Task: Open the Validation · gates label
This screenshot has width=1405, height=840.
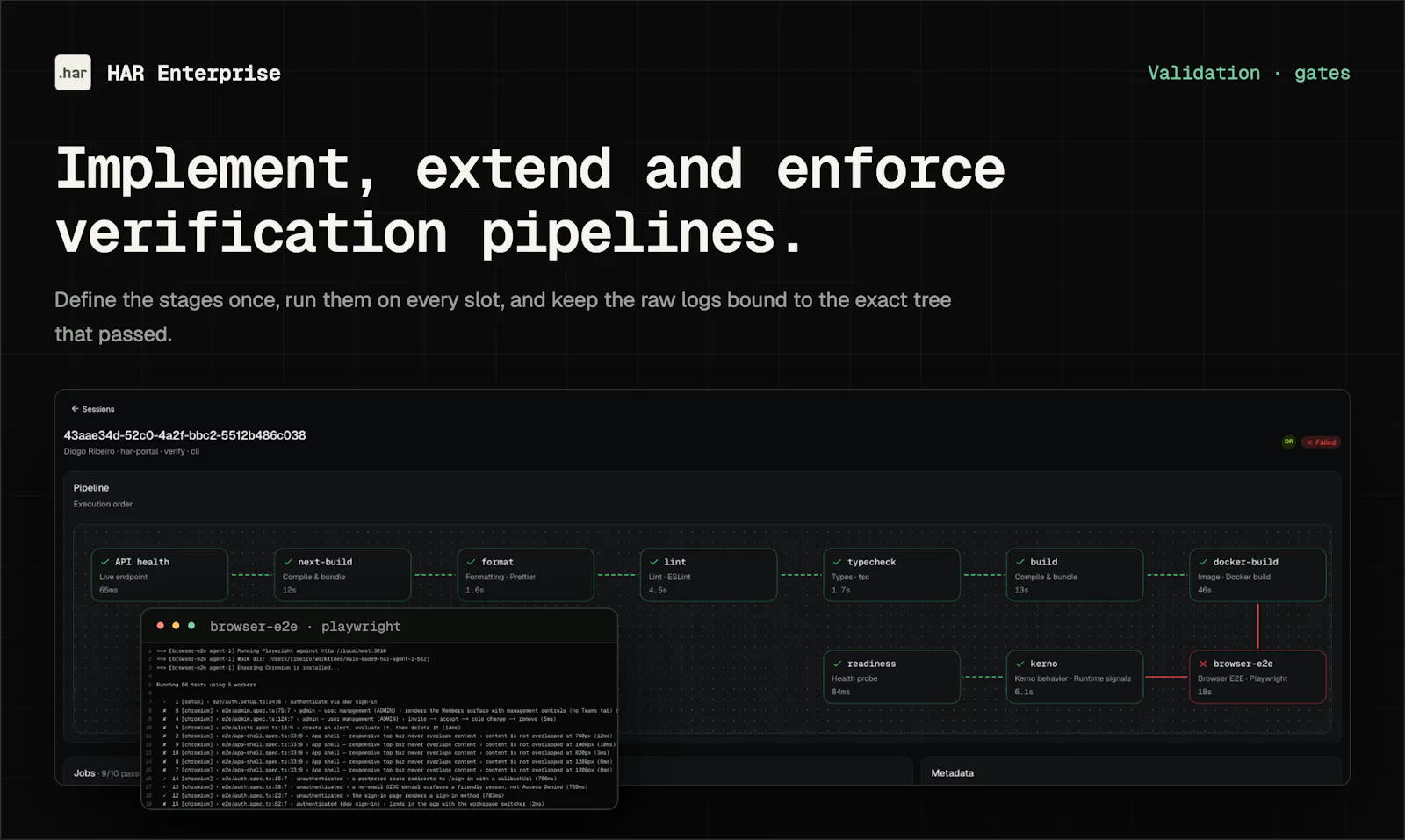Action: [x=1249, y=73]
